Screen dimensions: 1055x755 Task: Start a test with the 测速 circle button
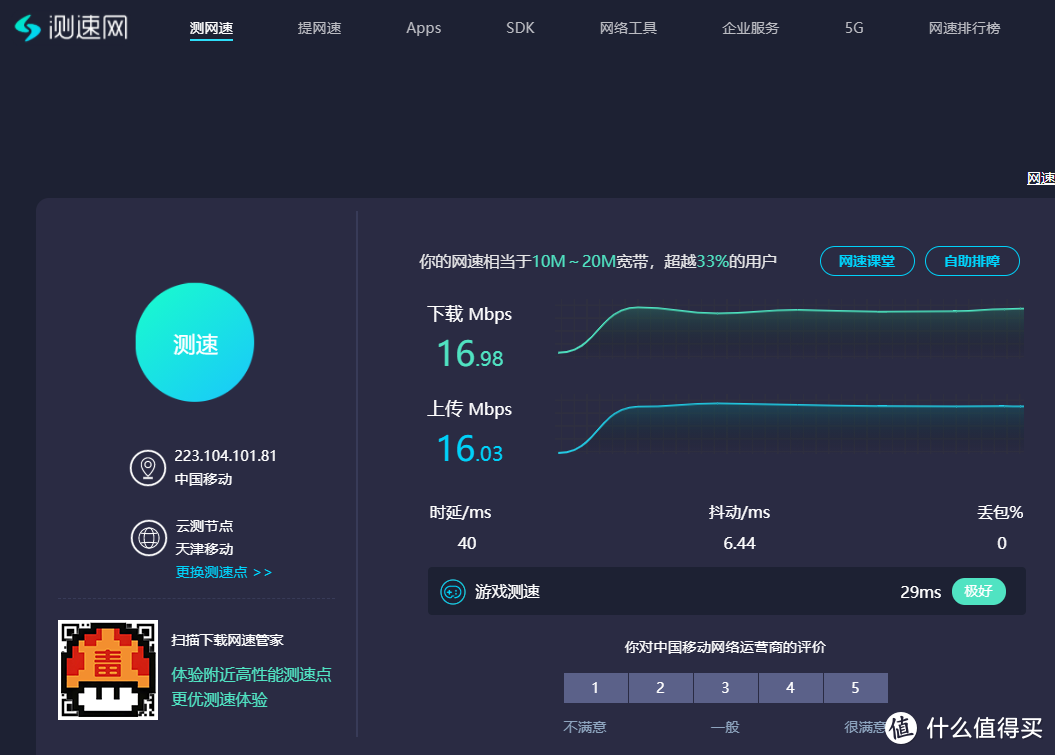tap(194, 342)
